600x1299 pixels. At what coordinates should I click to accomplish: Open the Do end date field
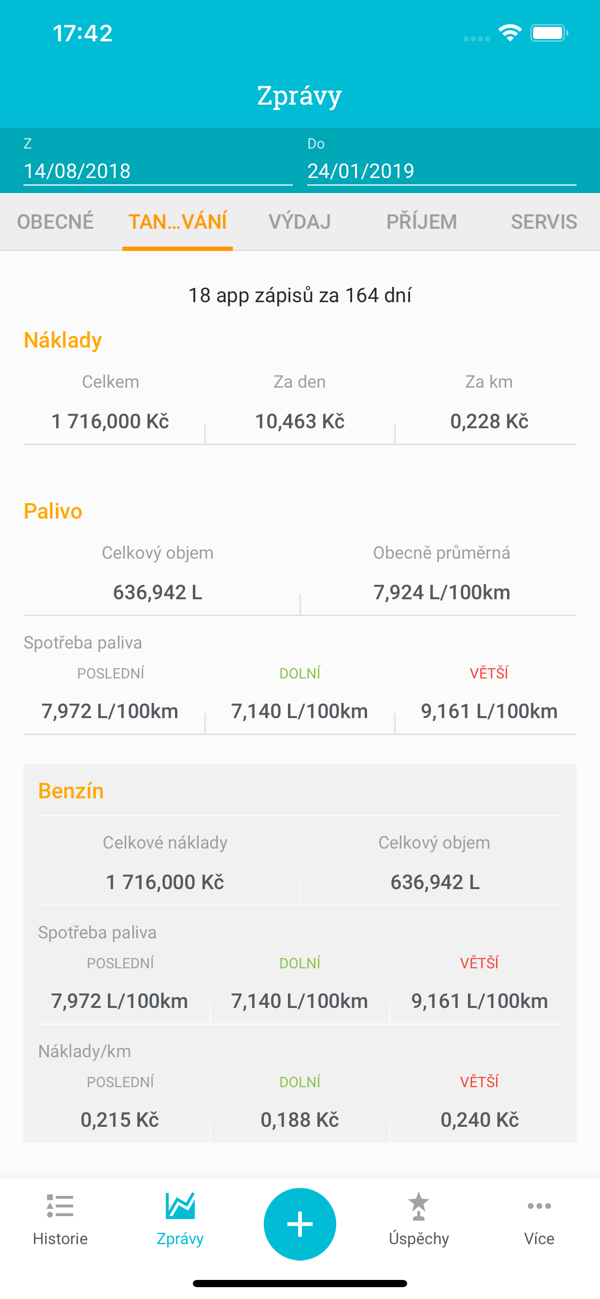[x=441, y=171]
